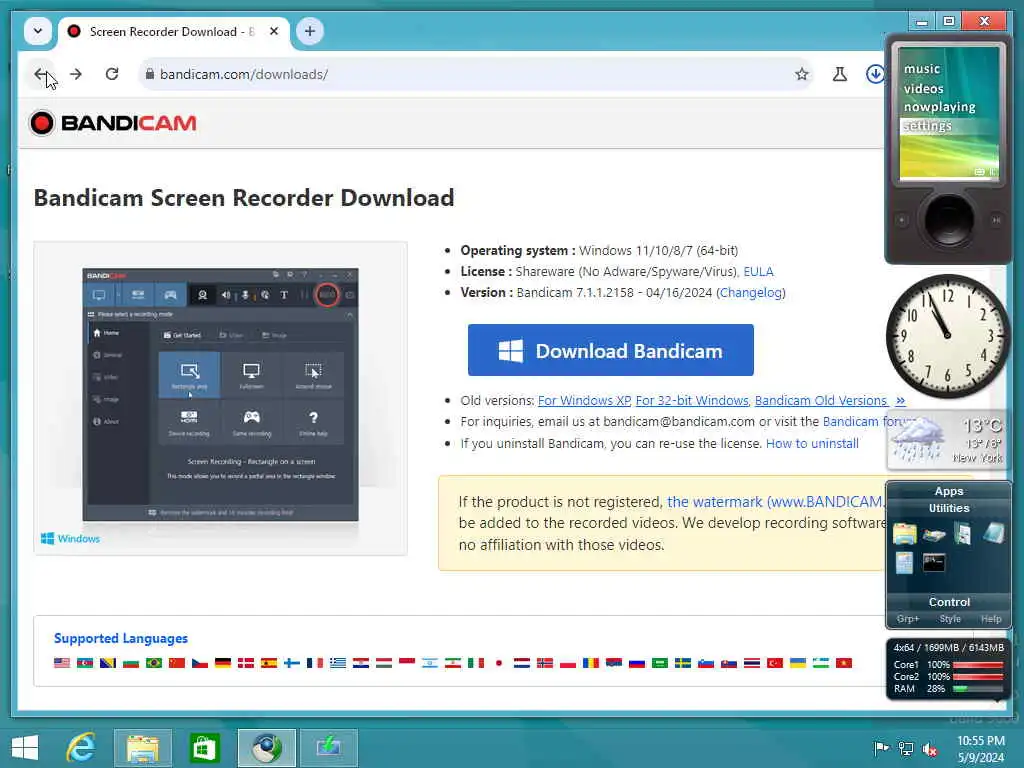Click Help in the launcher gadget

[x=991, y=619]
